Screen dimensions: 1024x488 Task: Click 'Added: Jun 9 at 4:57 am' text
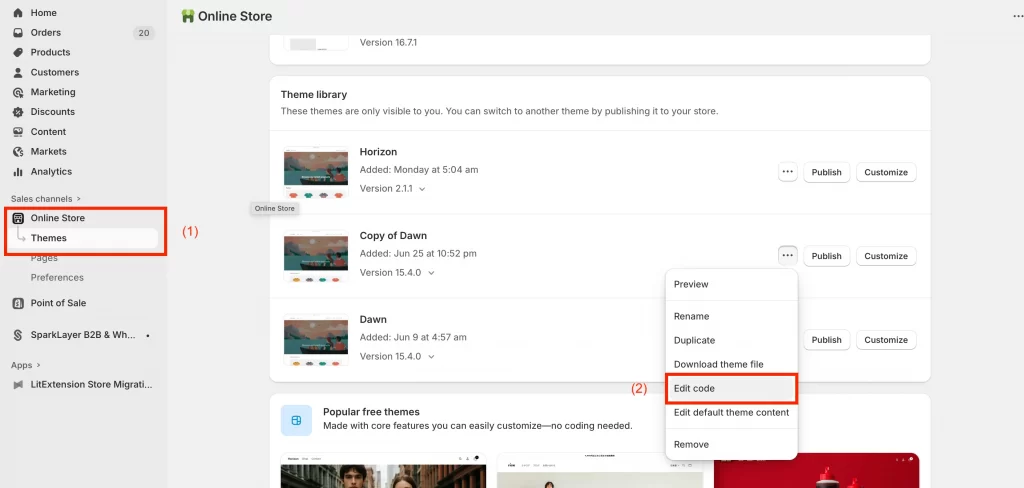pyautogui.click(x=413, y=338)
